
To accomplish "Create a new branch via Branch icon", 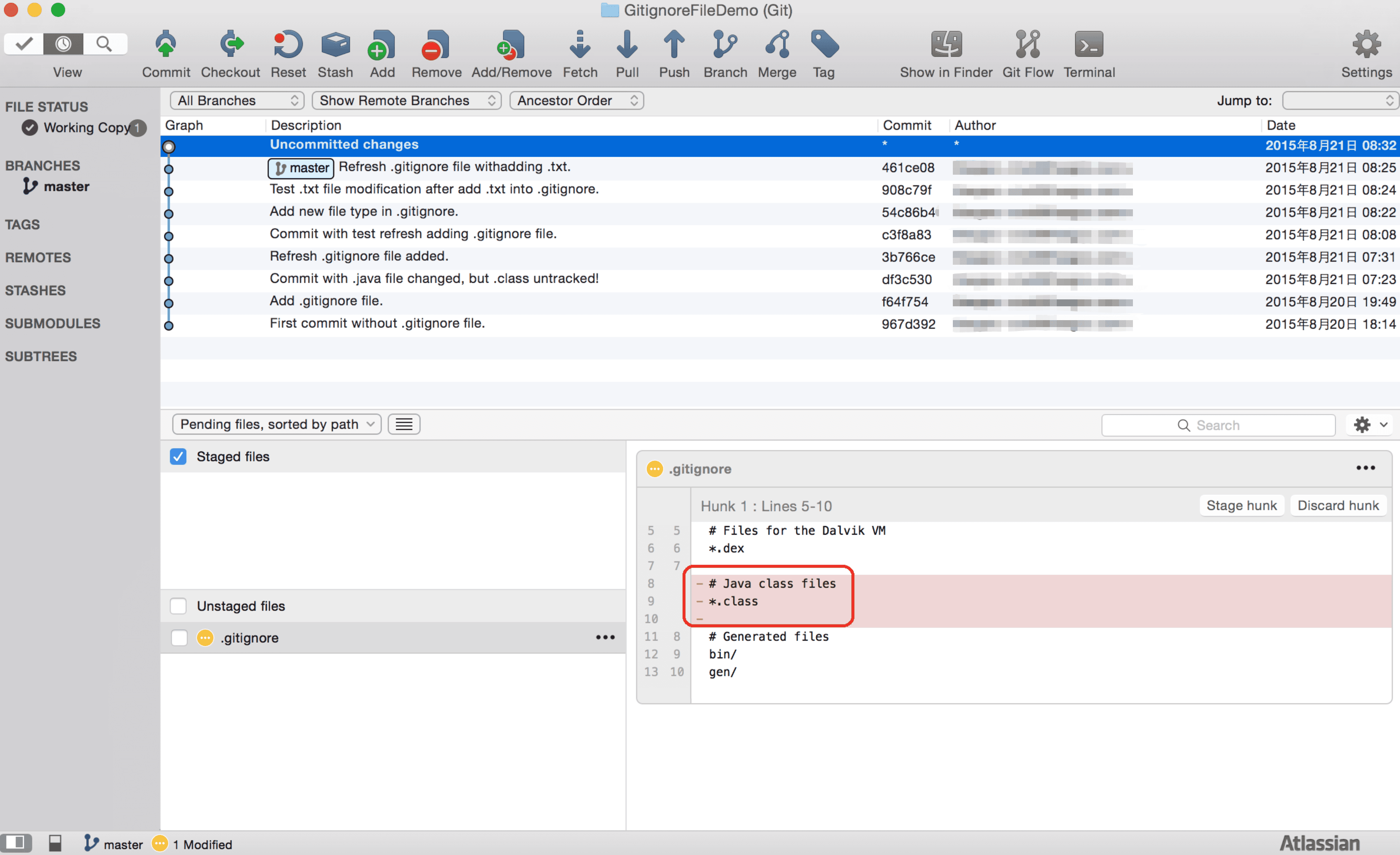I will pyautogui.click(x=725, y=44).
